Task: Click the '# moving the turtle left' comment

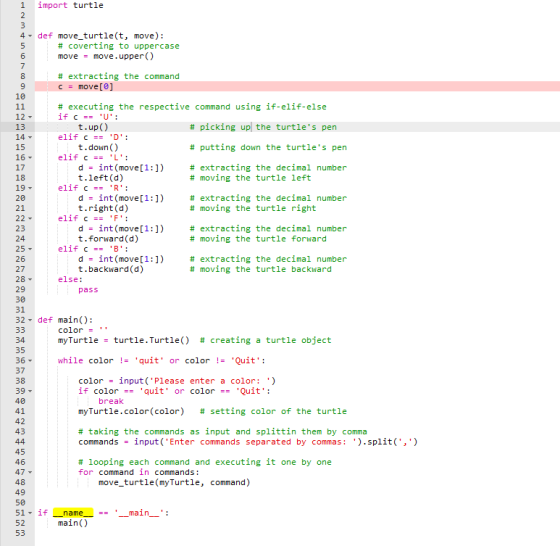Action: tap(250, 178)
